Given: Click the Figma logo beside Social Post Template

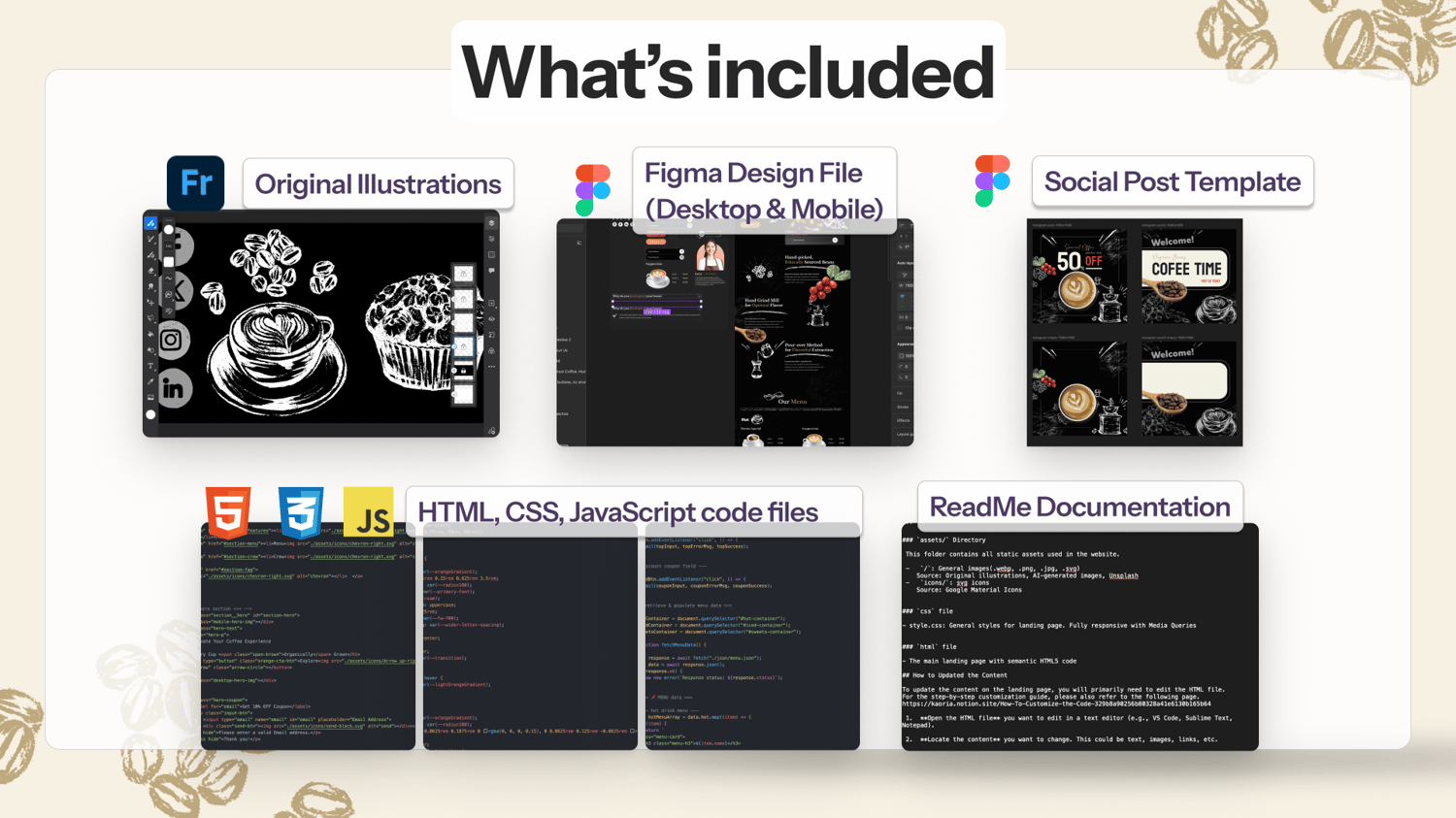Looking at the screenshot, I should tap(992, 181).
